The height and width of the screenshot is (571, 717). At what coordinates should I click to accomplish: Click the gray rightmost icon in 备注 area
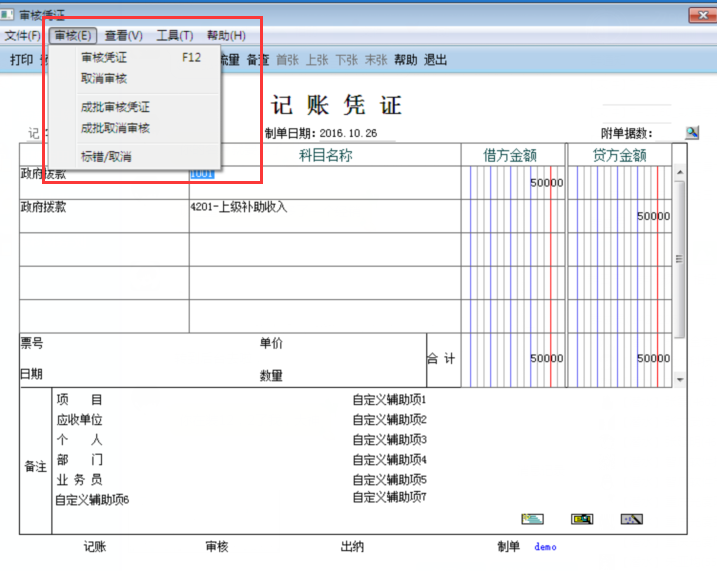pyautogui.click(x=631, y=519)
